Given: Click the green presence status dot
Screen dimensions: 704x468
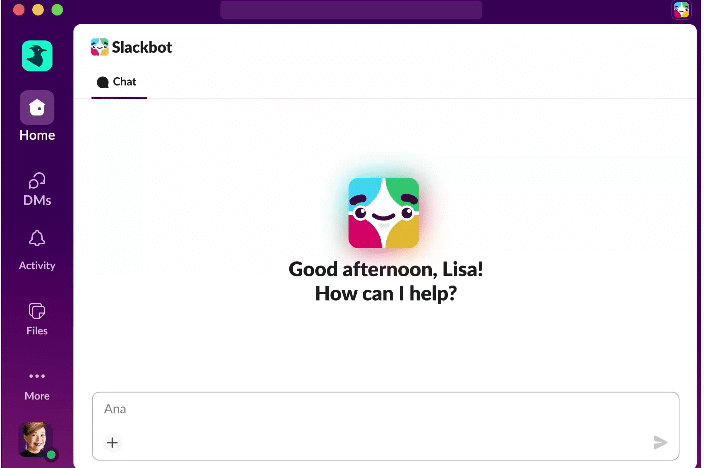Looking at the screenshot, I should (51, 455).
